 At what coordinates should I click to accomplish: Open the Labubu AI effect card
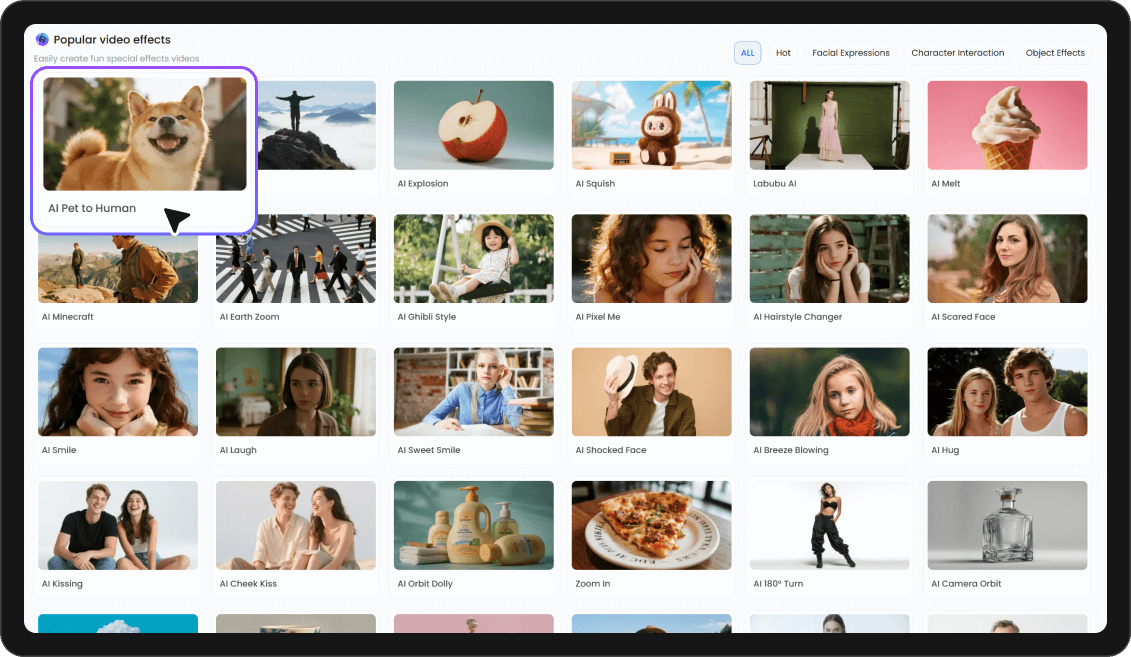click(829, 125)
